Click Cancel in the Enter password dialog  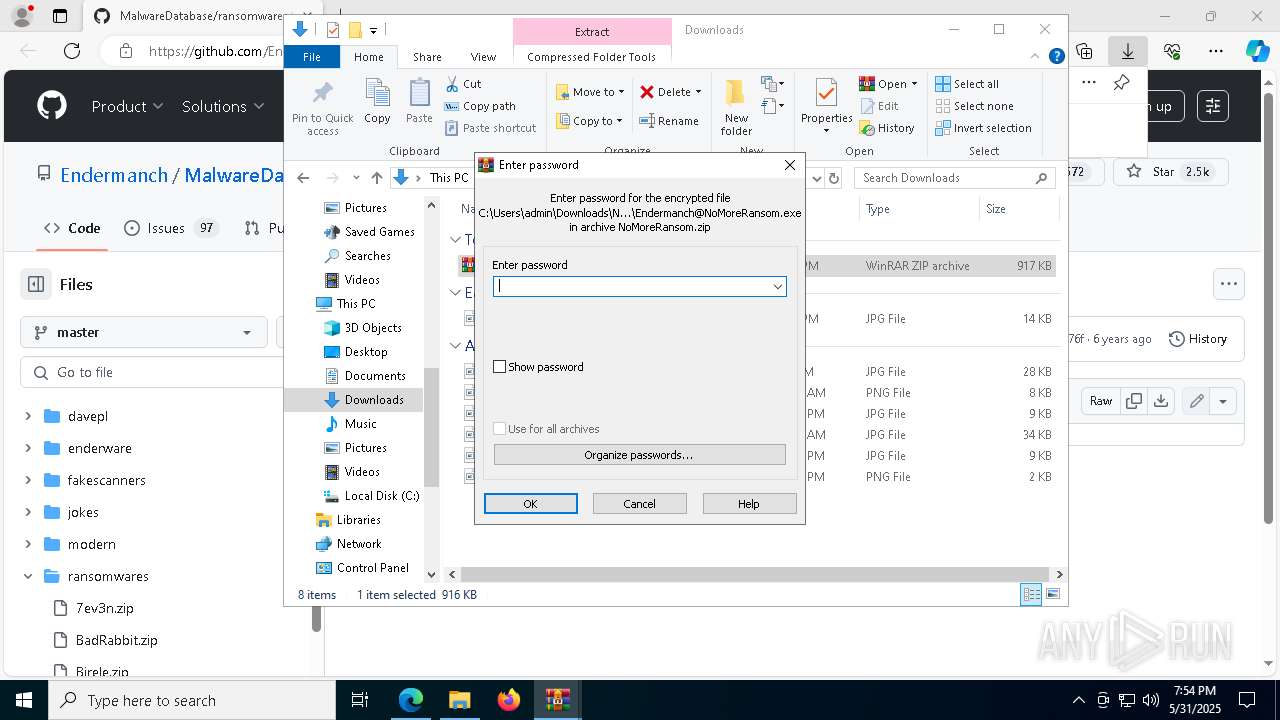[639, 504]
